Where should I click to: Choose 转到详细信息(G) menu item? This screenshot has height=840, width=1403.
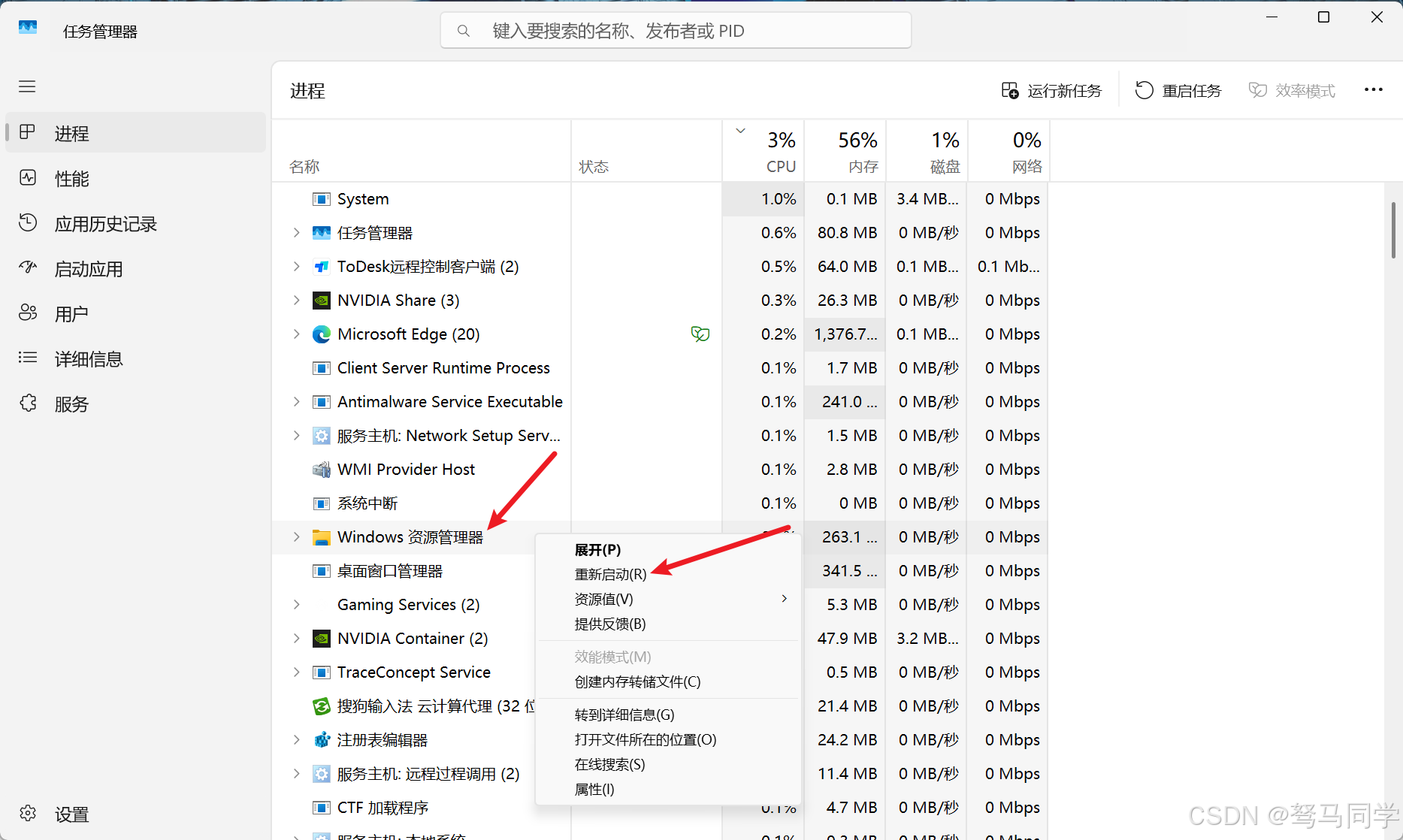668,715
